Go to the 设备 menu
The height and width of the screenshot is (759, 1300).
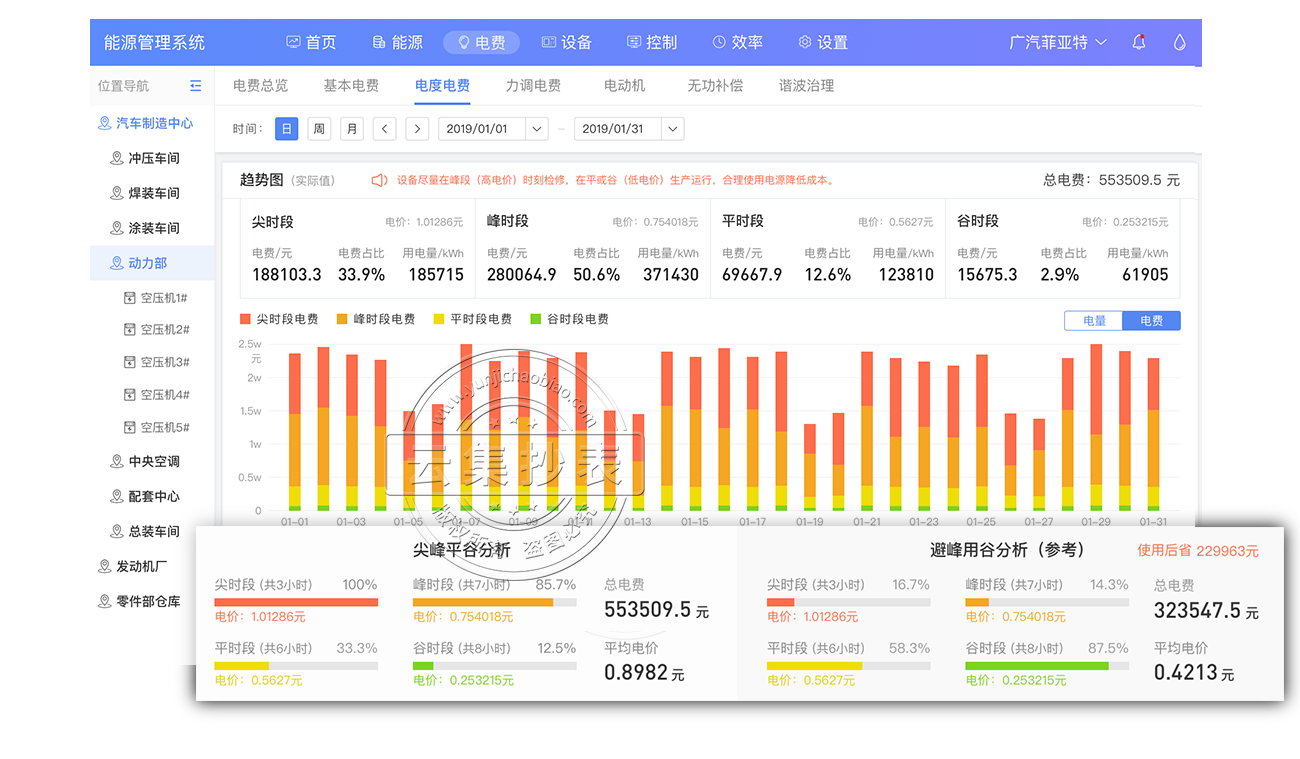coord(566,42)
